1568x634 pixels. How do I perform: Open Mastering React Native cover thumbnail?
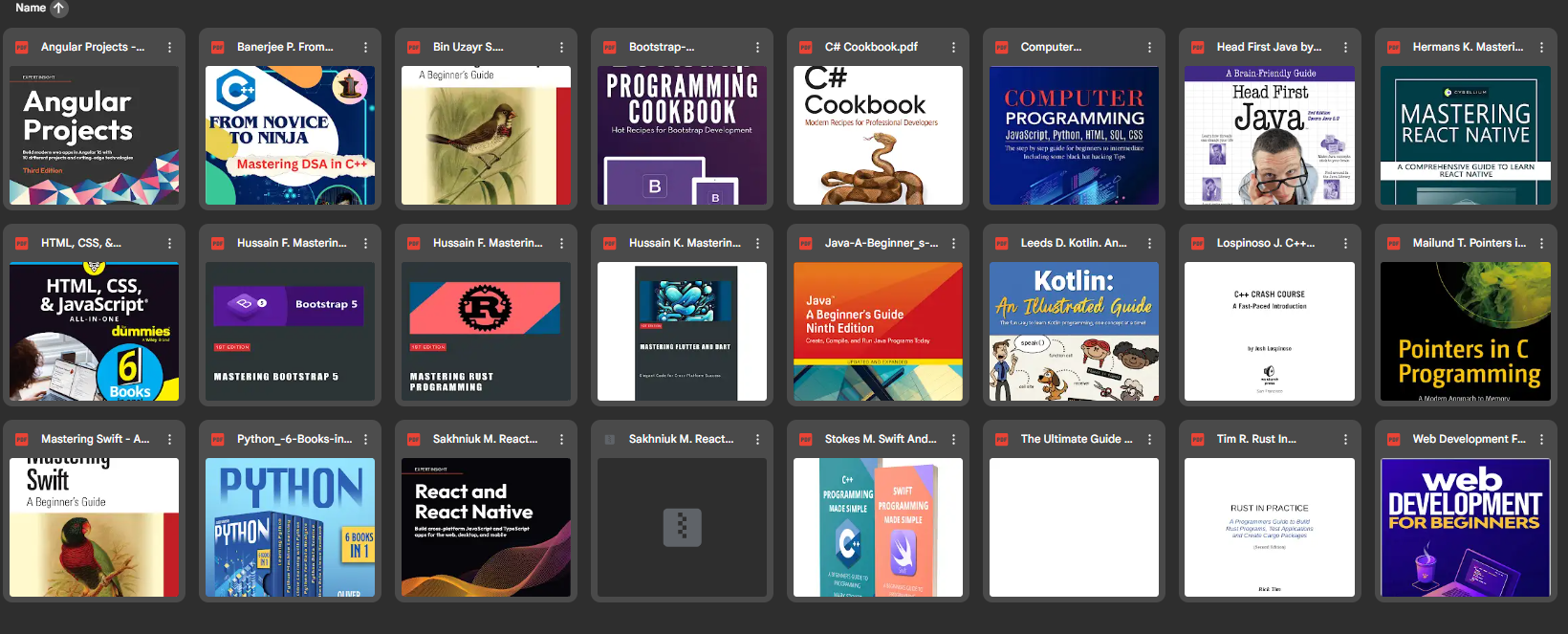(x=1465, y=135)
